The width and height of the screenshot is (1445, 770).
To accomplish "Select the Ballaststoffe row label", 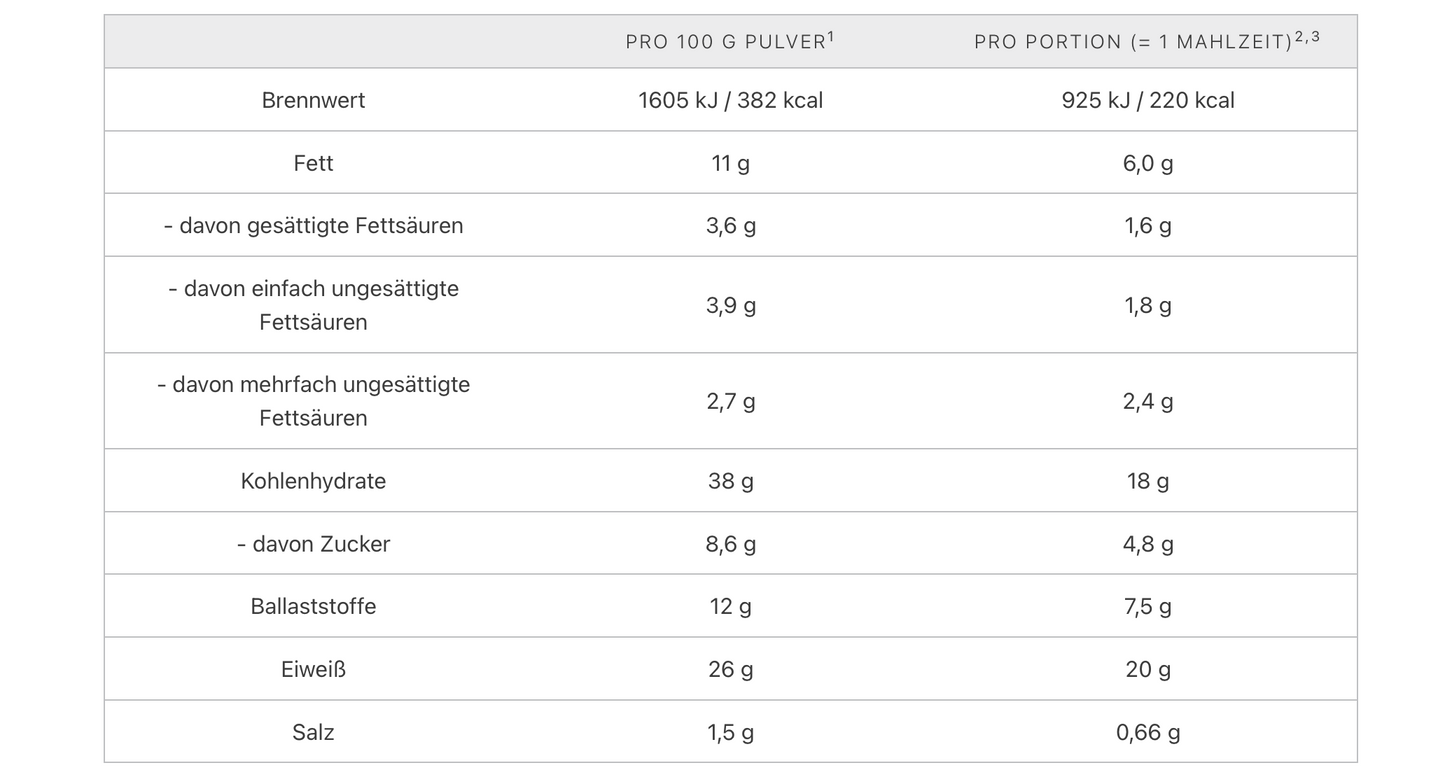I will click(313, 606).
